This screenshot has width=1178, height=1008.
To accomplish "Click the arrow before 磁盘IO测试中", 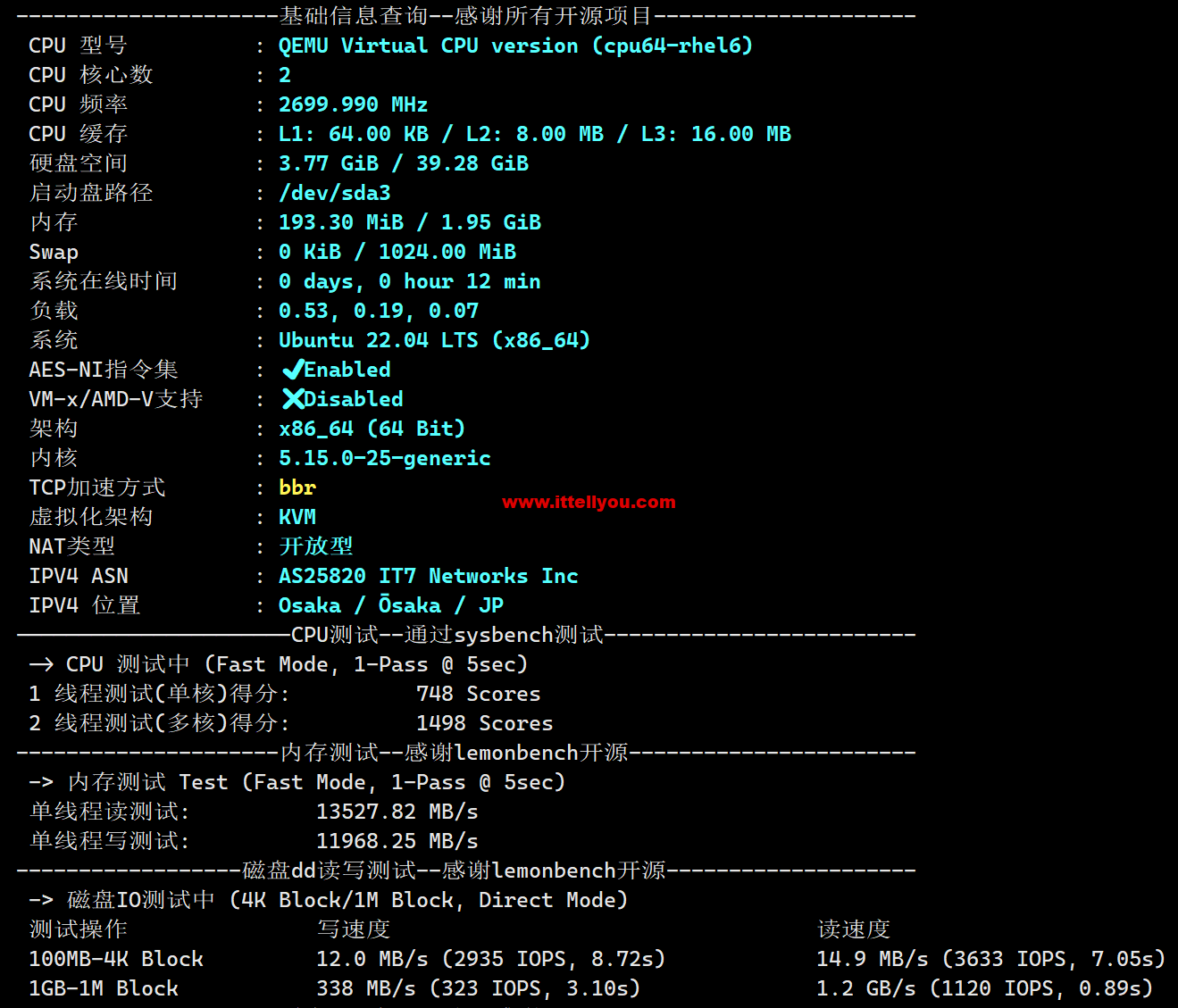I will click(x=41, y=900).
